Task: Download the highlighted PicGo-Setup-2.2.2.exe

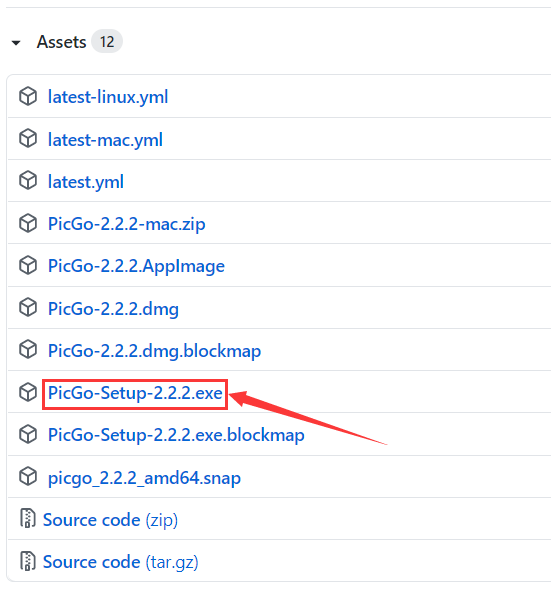Action: (x=135, y=393)
